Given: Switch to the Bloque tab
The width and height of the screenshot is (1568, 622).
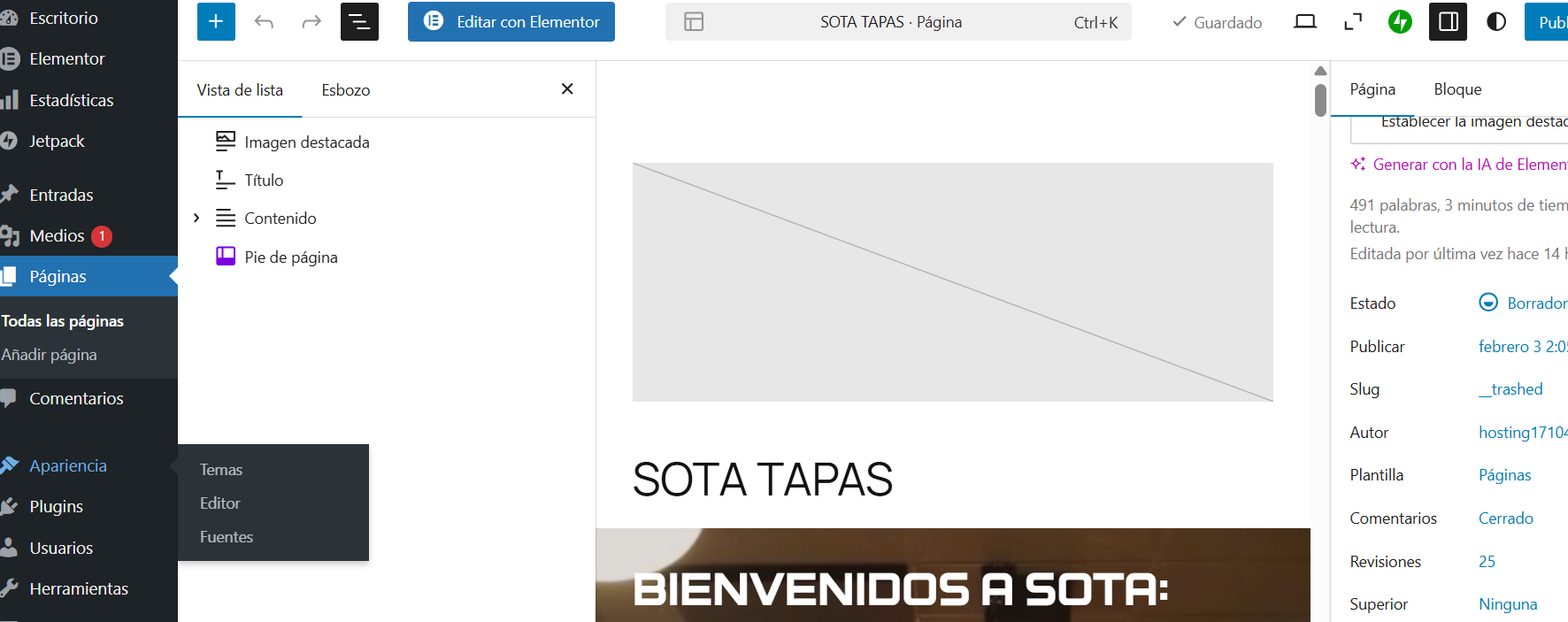Looking at the screenshot, I should (x=1457, y=89).
